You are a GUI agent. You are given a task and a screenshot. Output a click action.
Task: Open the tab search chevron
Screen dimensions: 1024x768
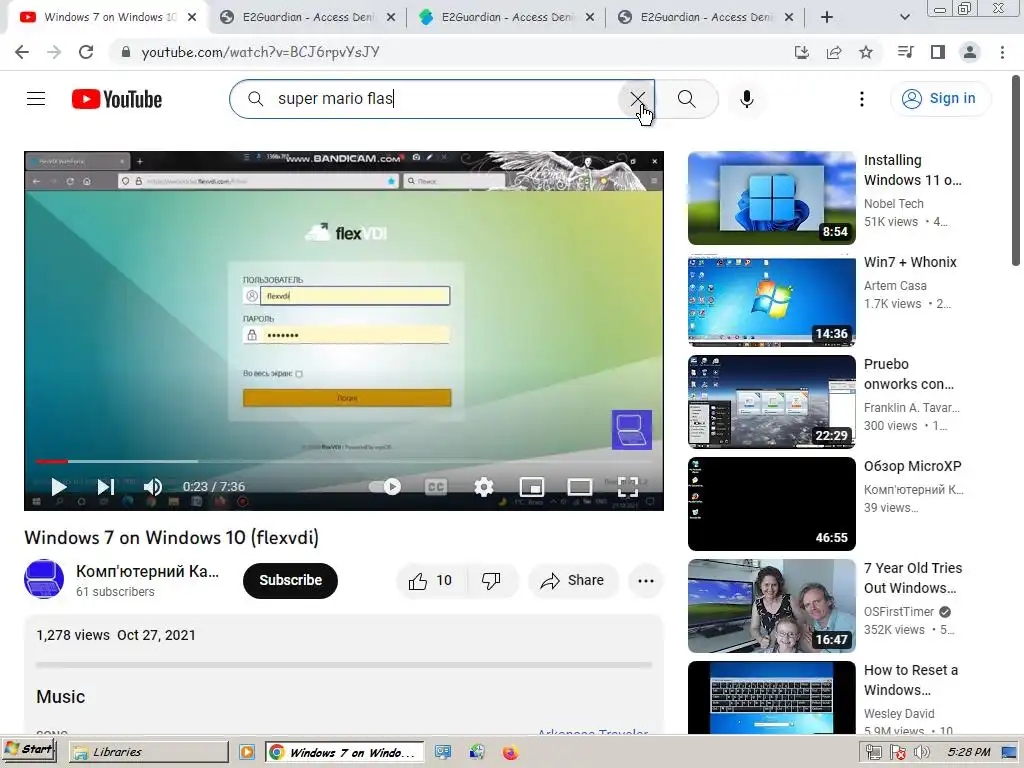[904, 17]
